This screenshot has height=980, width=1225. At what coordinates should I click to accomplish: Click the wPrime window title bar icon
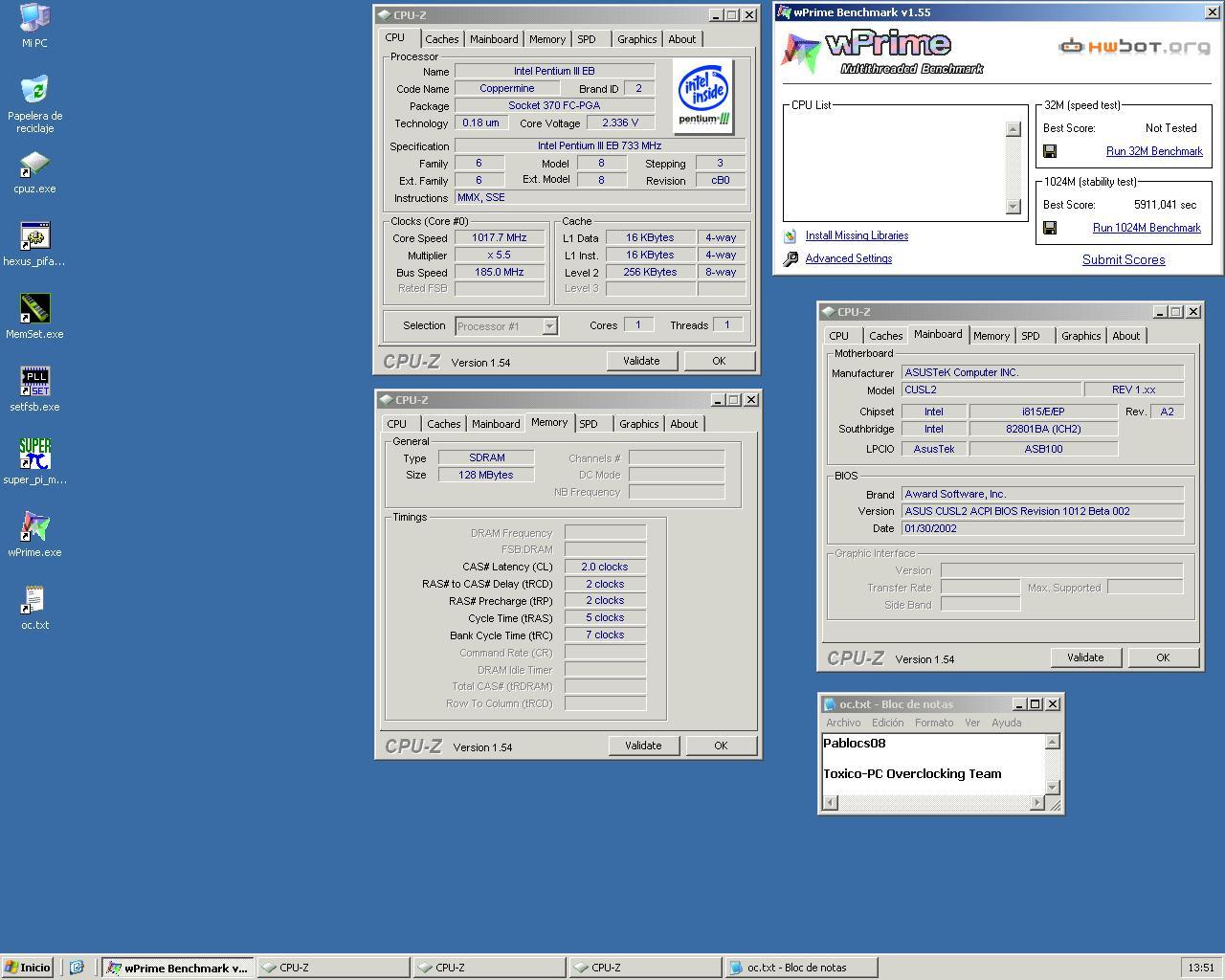point(784,12)
